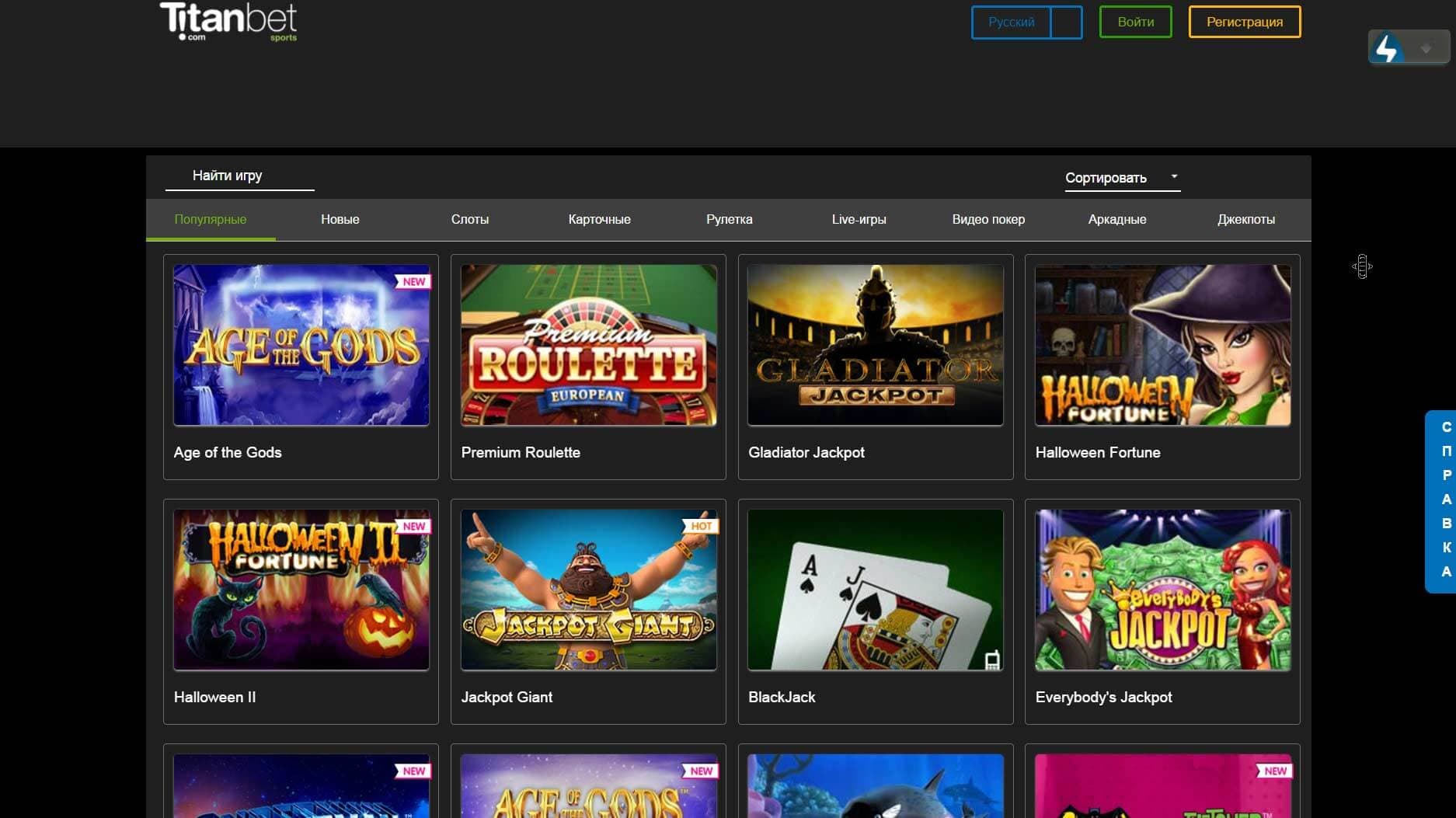Click the NEW badge on Halloween II
Image resolution: width=1456 pixels, height=818 pixels.
413,526
